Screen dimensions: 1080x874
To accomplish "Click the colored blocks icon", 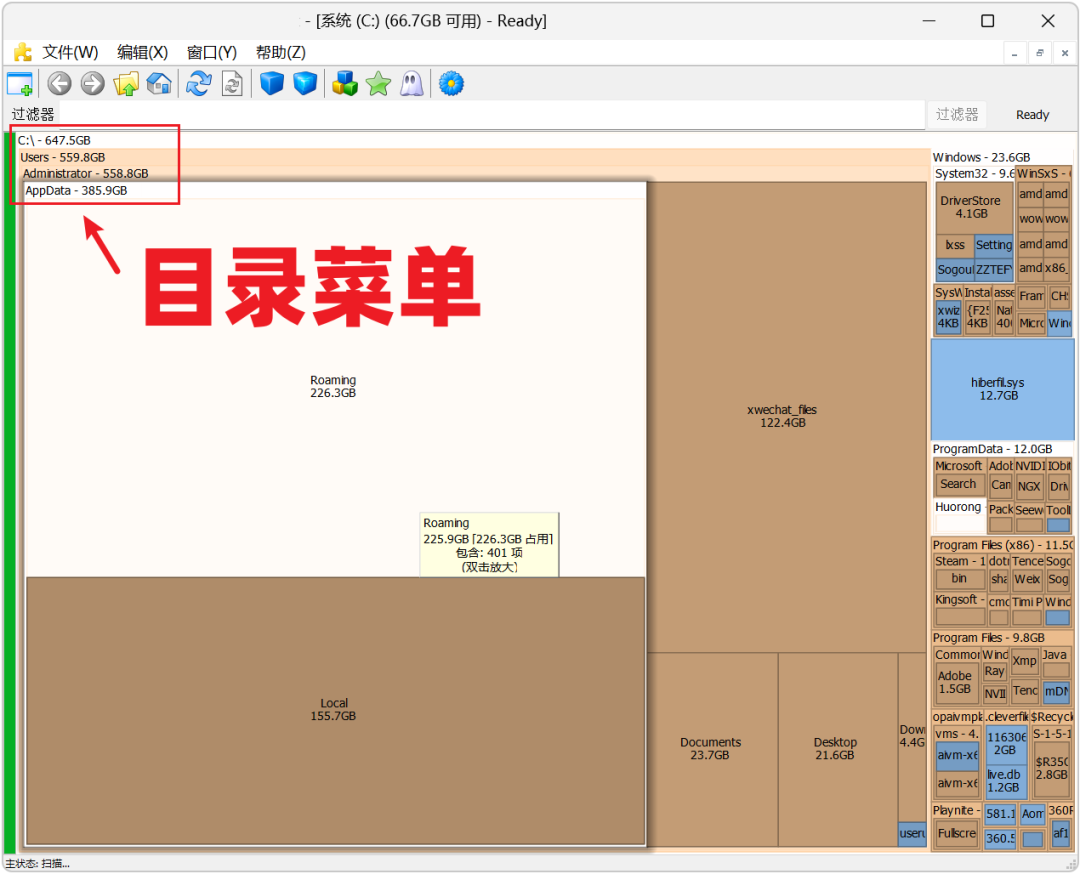I will click(344, 84).
